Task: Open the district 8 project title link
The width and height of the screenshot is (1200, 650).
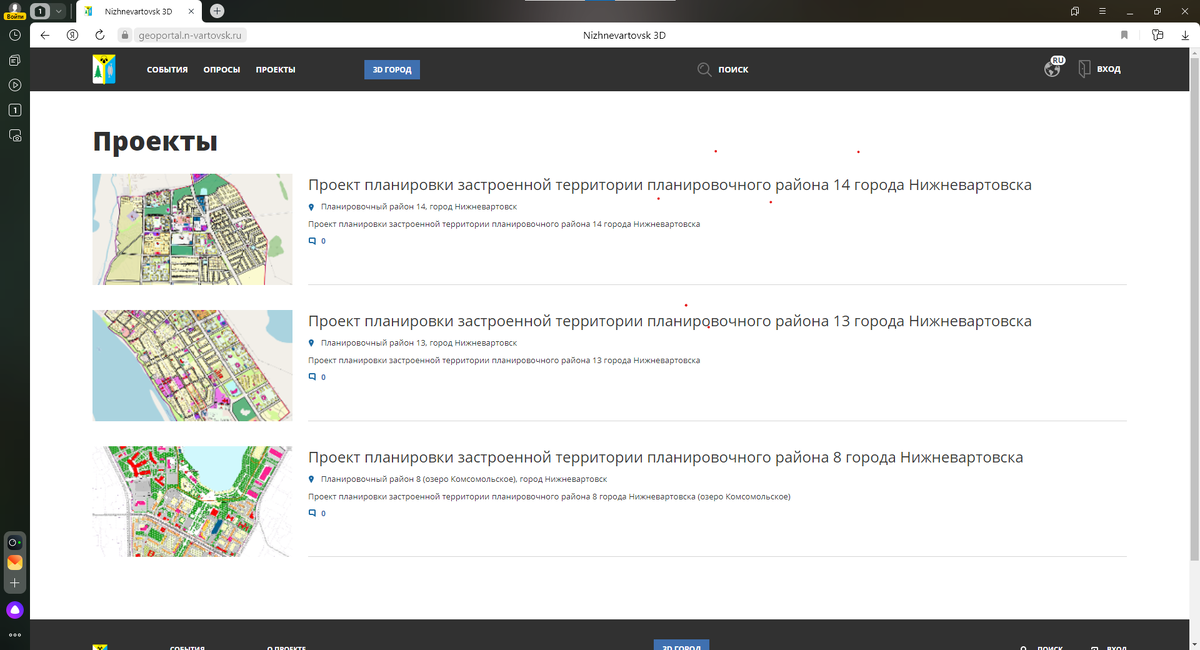Action: pos(665,458)
